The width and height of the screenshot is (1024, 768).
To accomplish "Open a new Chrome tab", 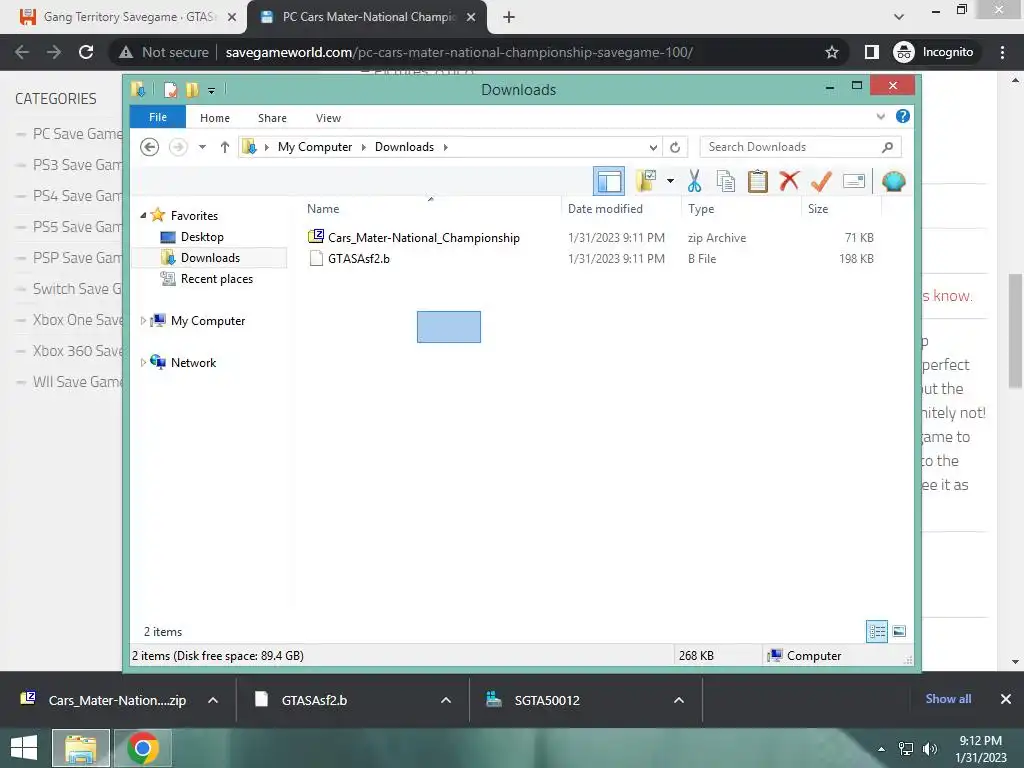I will click(509, 17).
